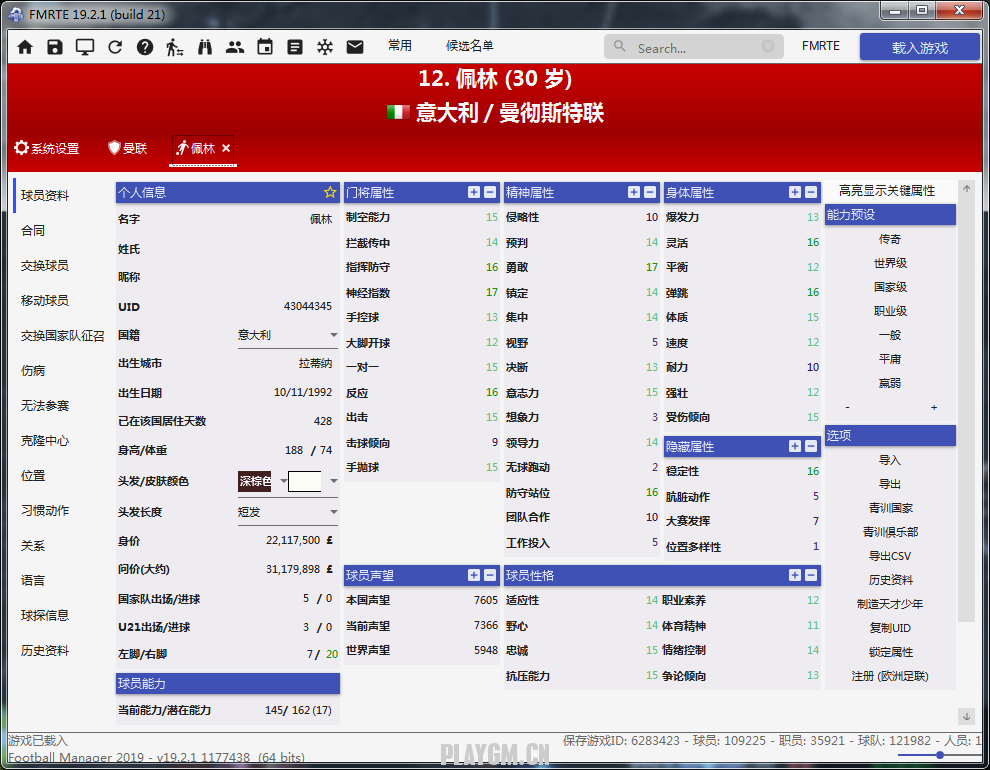Open the hair color 深棕色 dropdown
Viewport: 990px width, 770px height.
coord(284,481)
